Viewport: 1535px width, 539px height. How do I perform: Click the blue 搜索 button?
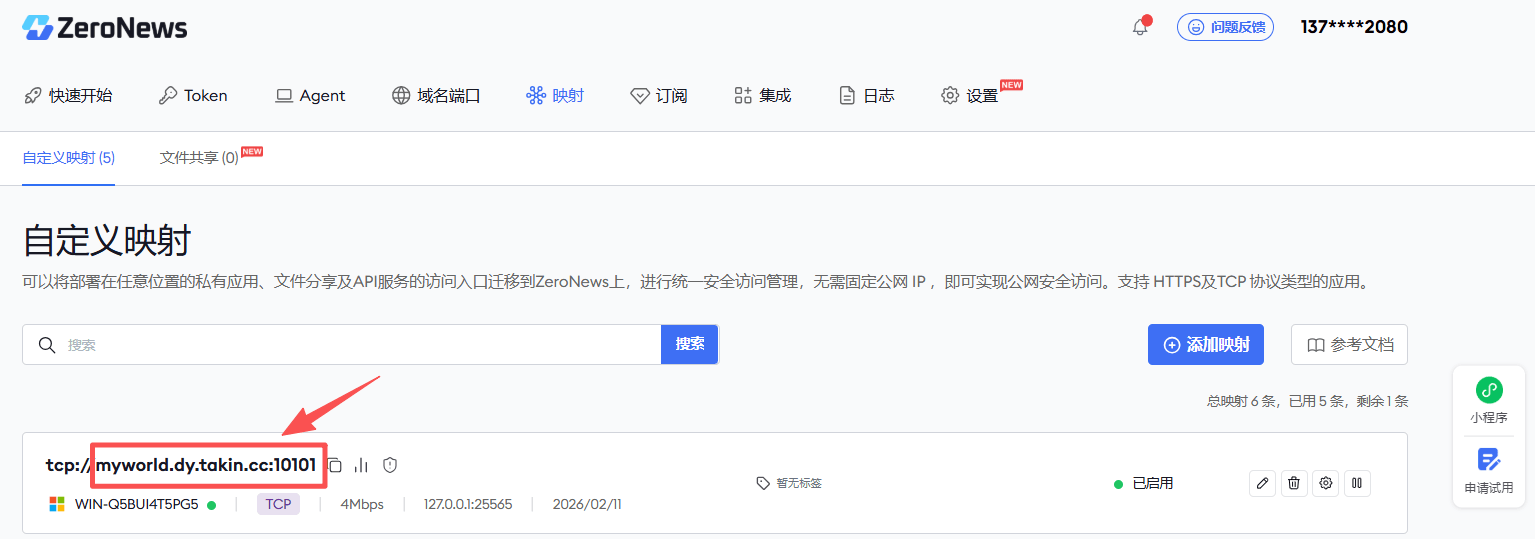(690, 344)
